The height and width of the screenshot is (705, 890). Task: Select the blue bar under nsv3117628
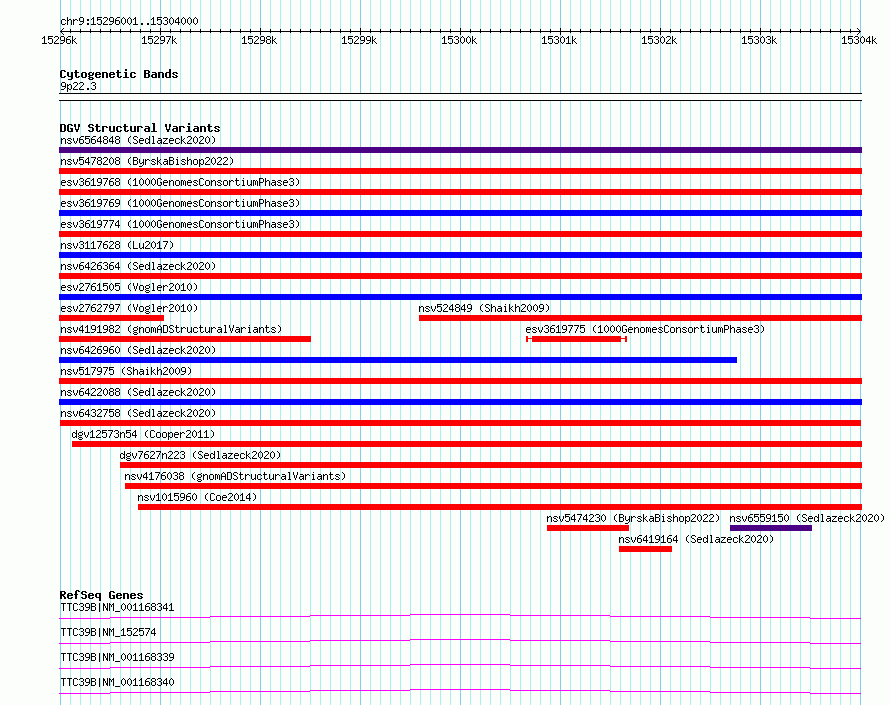point(460,255)
